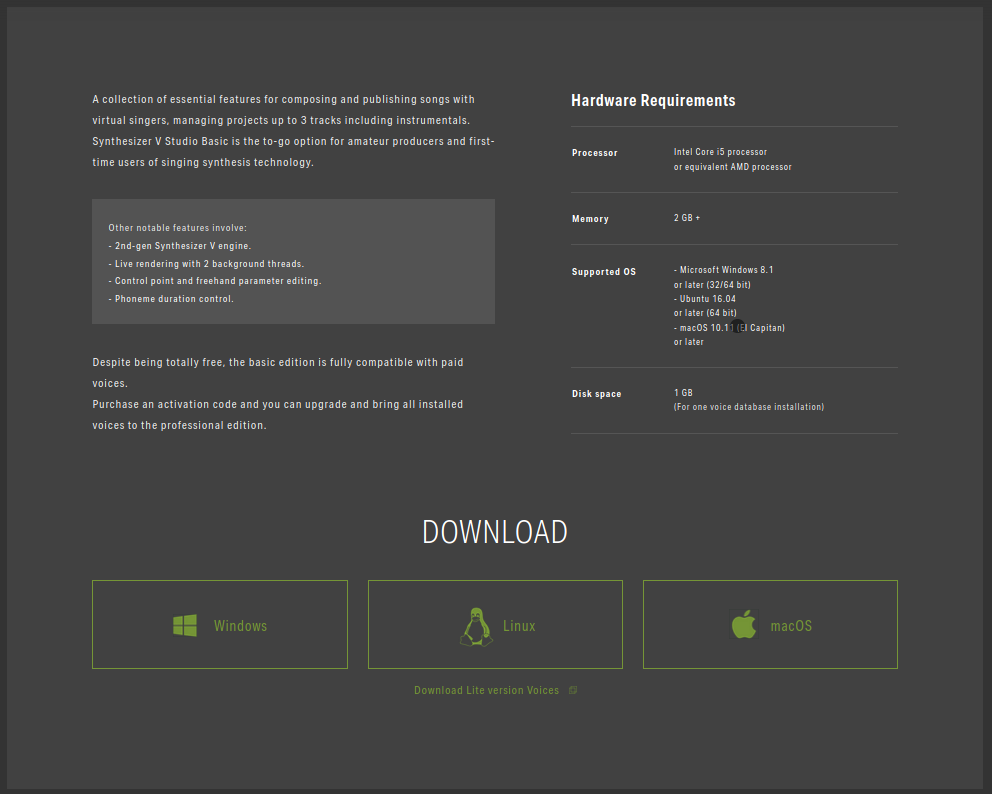Viewport: 992px width, 794px height.
Task: Click the Processor label
Action: click(x=595, y=153)
